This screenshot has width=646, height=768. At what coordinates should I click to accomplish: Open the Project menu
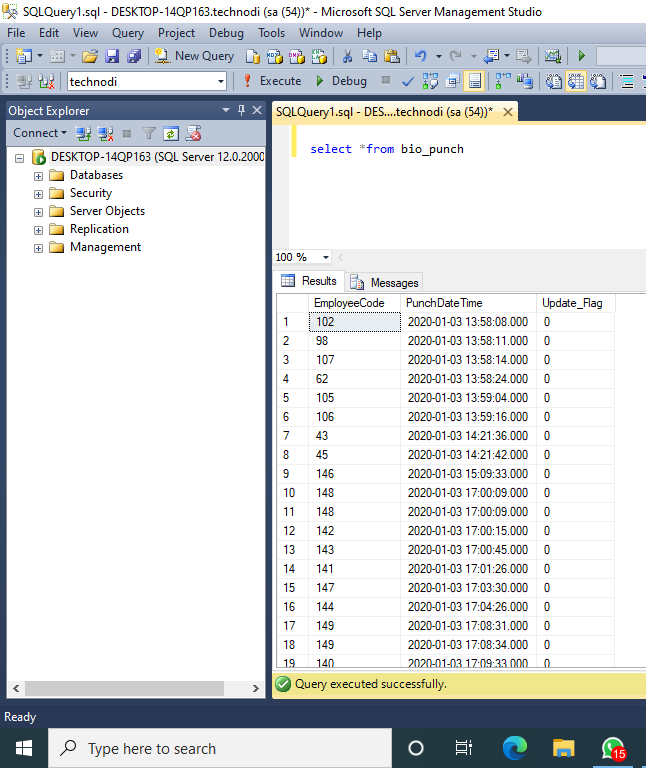pyautogui.click(x=176, y=33)
